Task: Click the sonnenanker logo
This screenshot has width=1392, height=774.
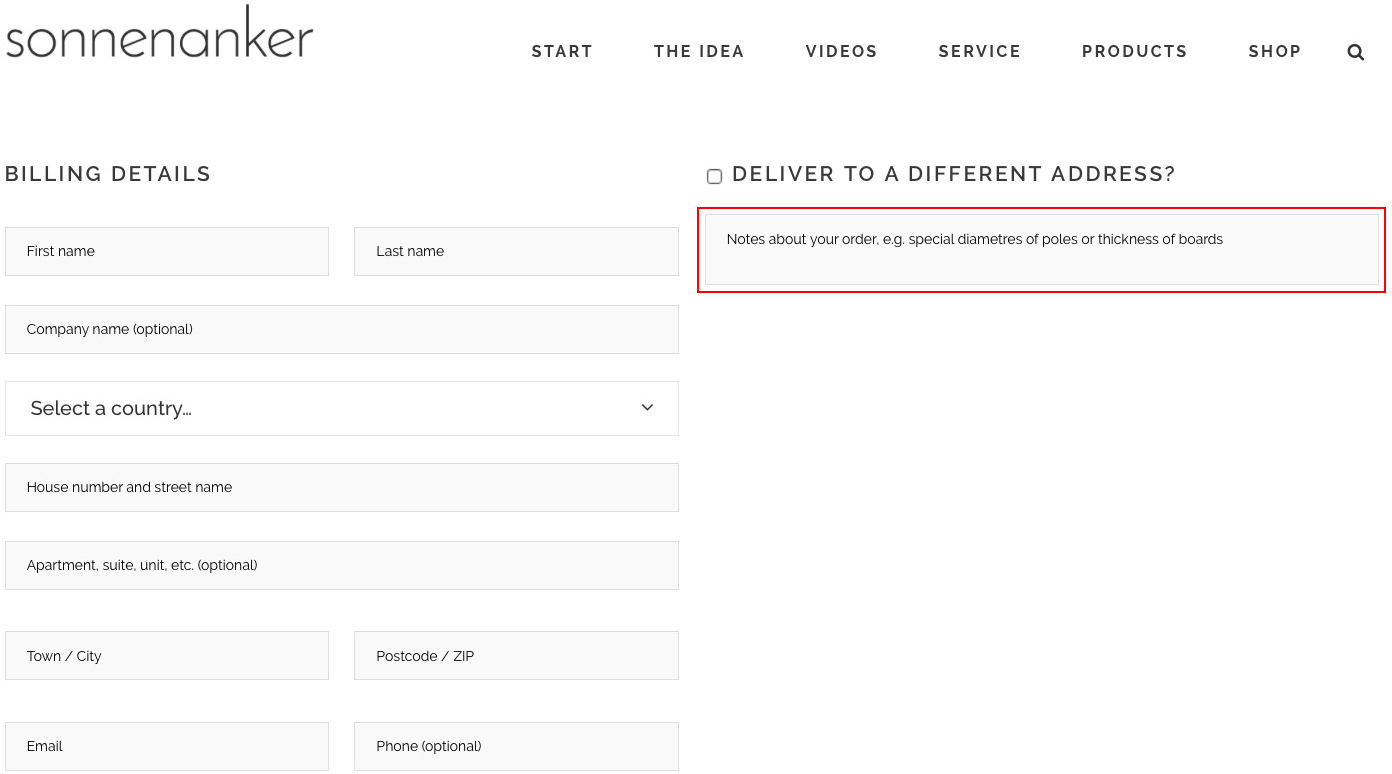Action: coord(160,33)
